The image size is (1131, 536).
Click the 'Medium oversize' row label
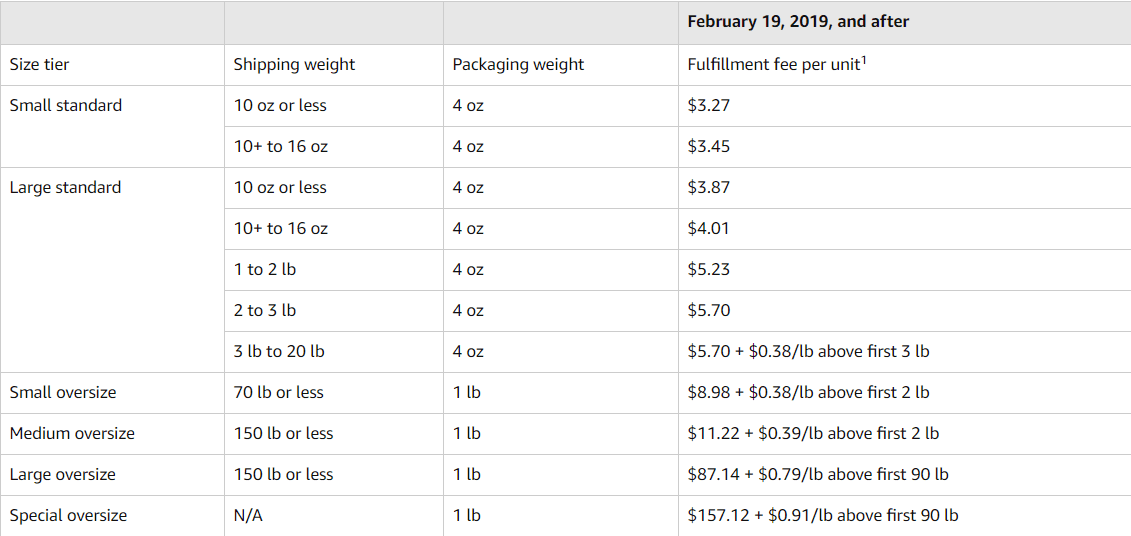72,433
